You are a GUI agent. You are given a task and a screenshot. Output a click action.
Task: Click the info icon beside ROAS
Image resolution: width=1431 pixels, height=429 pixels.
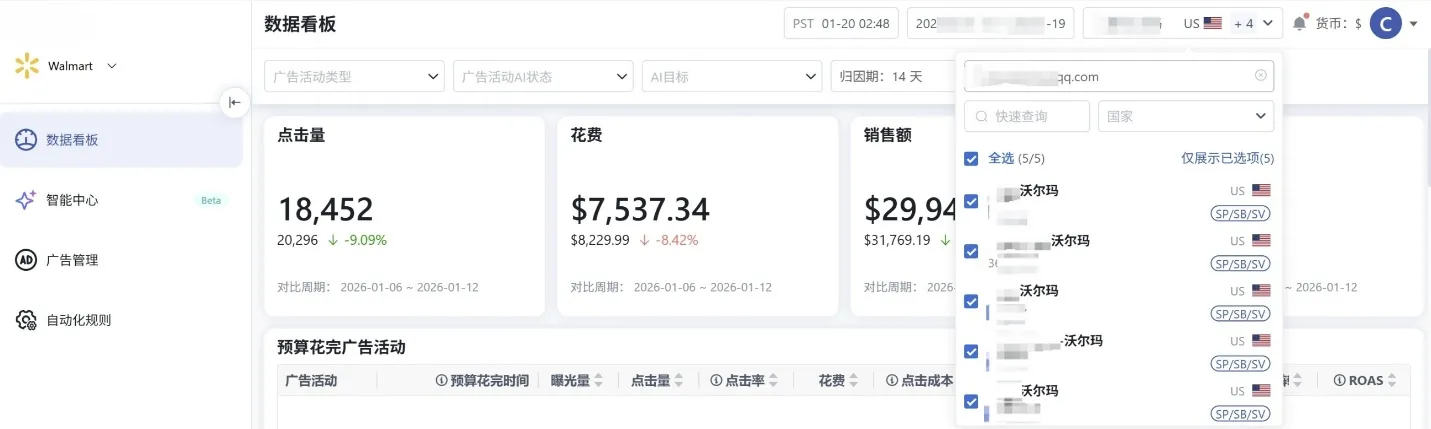1339,381
